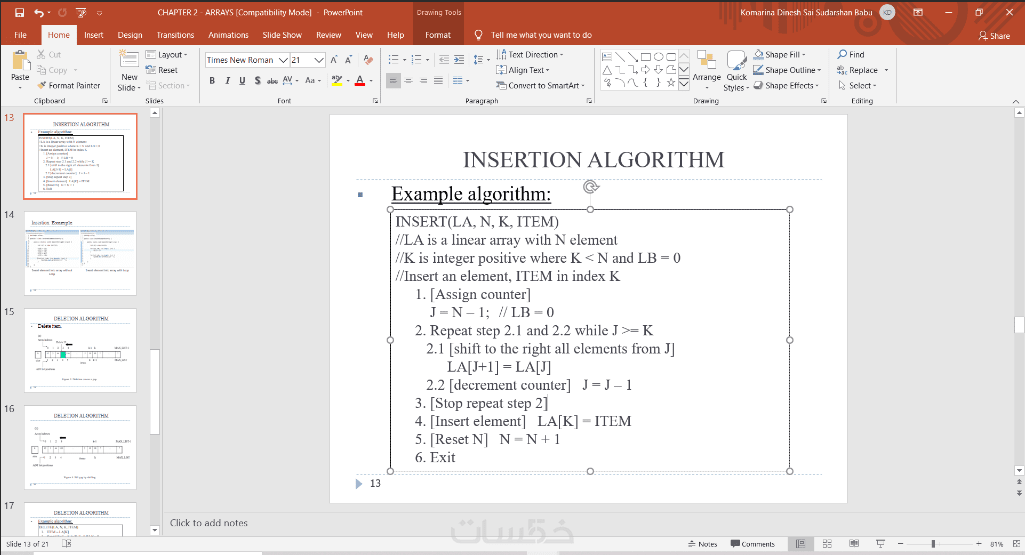Click the Find search icon

tap(851, 54)
